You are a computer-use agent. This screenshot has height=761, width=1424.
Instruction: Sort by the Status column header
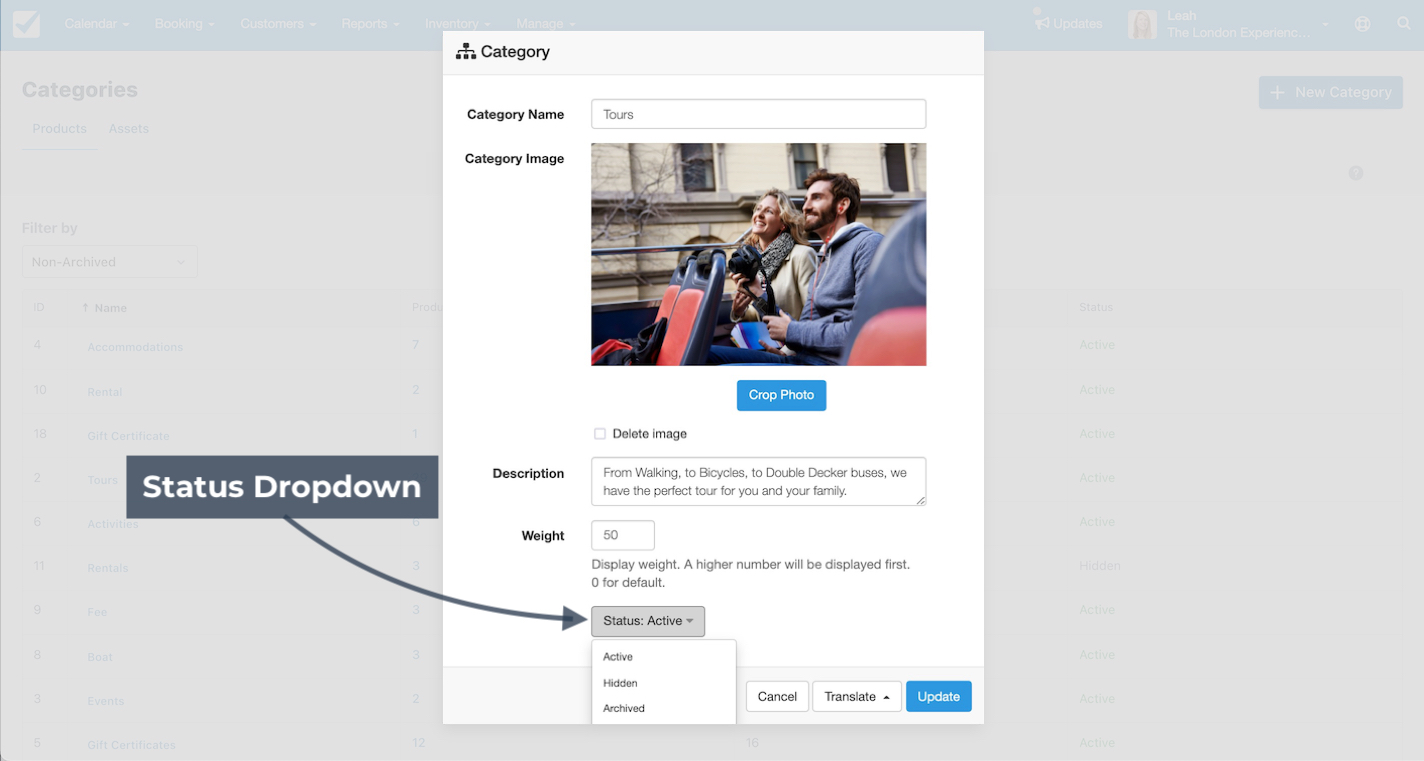(1096, 307)
